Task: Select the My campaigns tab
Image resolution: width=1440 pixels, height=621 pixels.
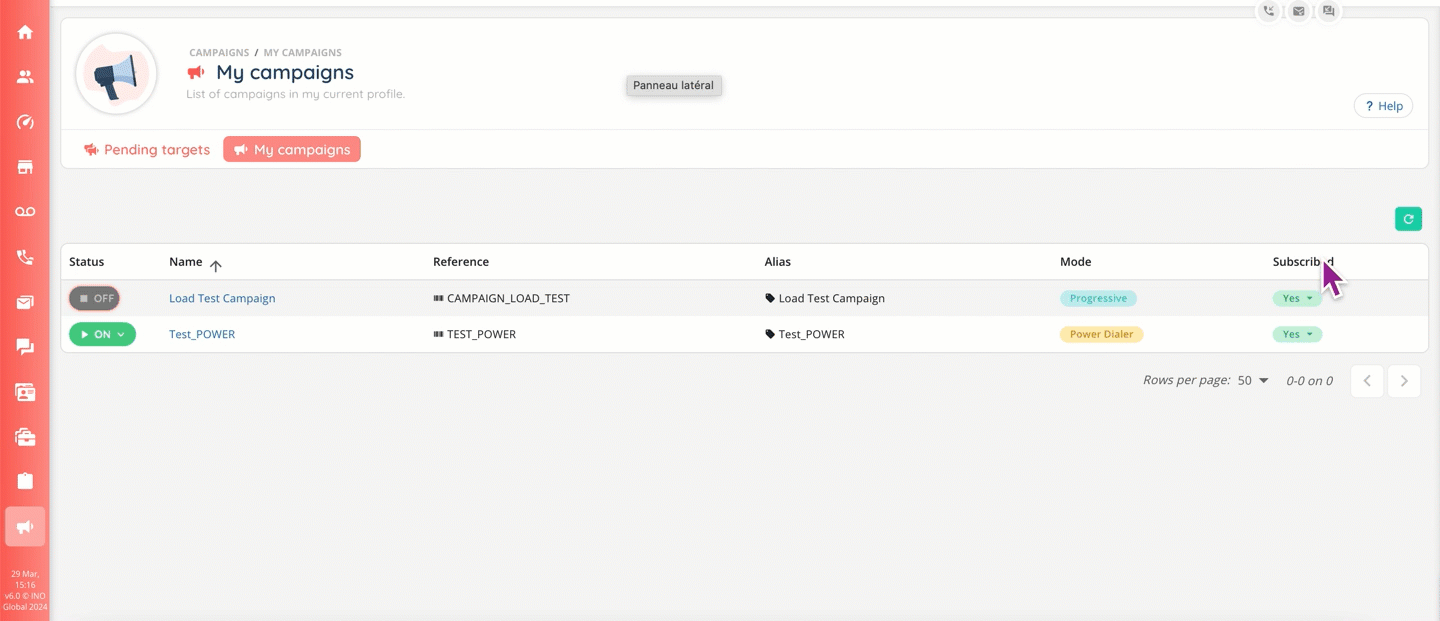Action: [292, 150]
